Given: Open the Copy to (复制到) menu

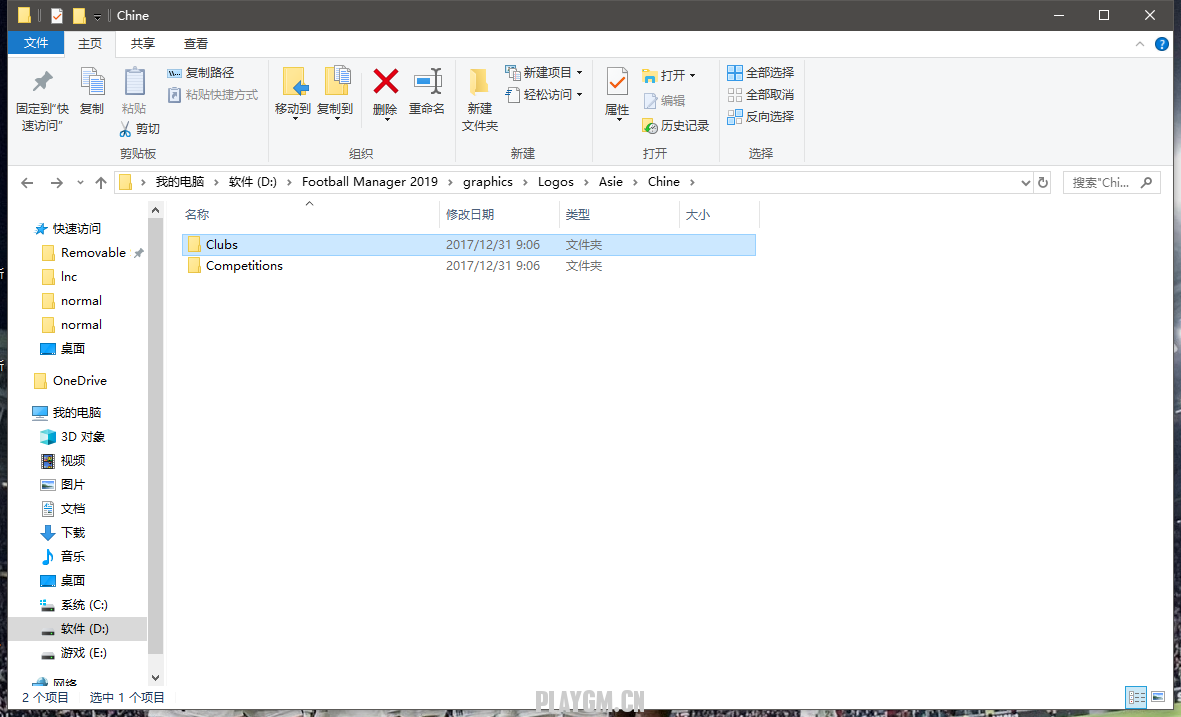Looking at the screenshot, I should click(335, 93).
